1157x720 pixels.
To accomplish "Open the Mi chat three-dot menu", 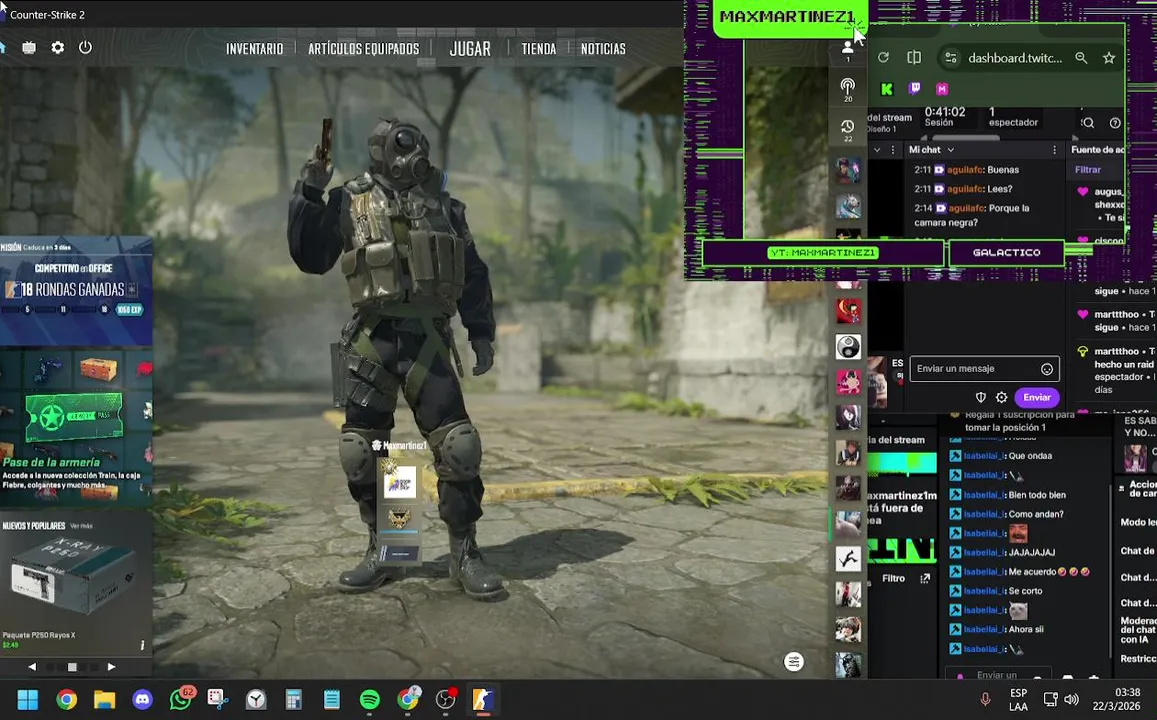I will [x=1054, y=150].
